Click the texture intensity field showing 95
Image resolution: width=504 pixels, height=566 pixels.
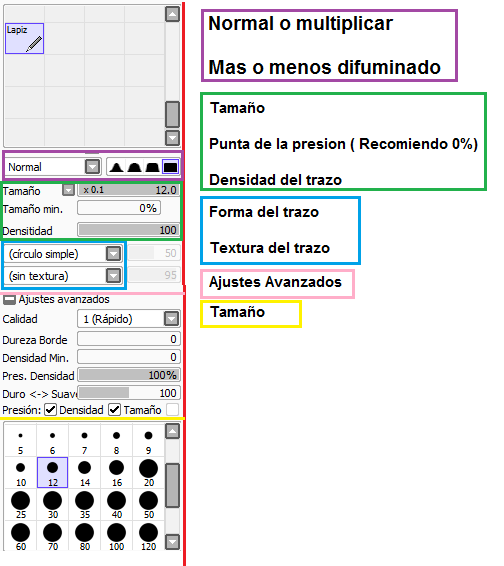(x=154, y=275)
